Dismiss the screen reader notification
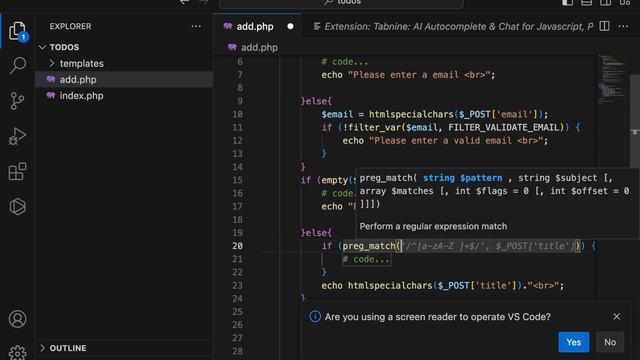Image resolution: width=640 pixels, height=360 pixels. (616, 316)
